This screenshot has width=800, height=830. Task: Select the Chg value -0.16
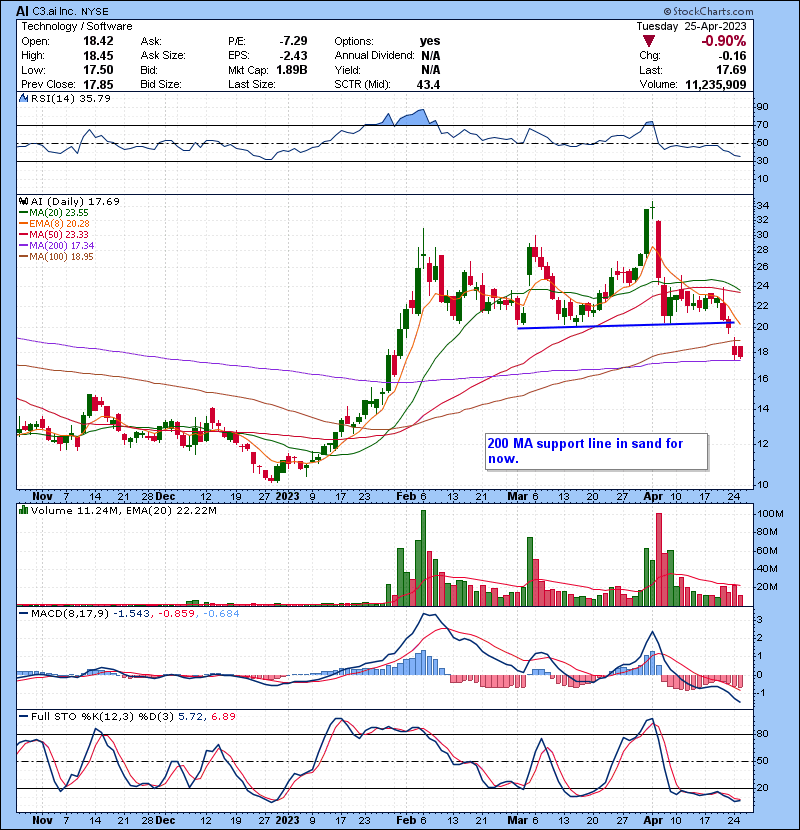click(732, 56)
